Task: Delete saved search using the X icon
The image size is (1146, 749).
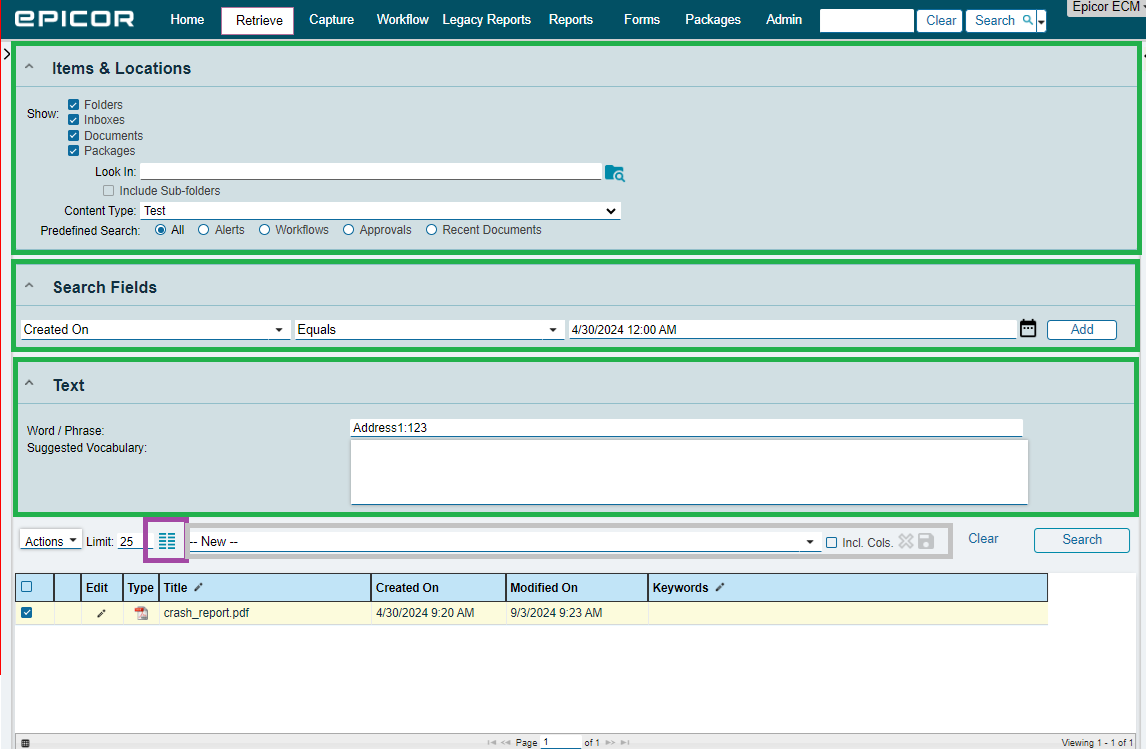Action: (x=906, y=541)
